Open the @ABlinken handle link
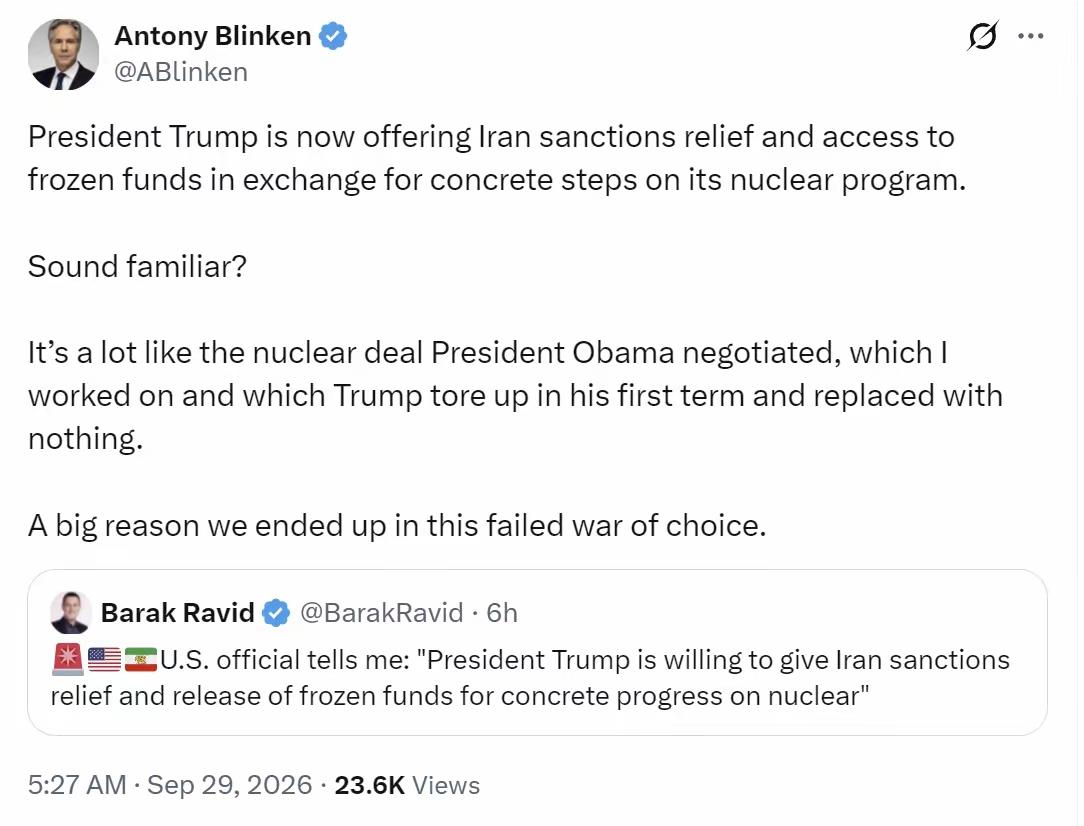 tap(181, 72)
